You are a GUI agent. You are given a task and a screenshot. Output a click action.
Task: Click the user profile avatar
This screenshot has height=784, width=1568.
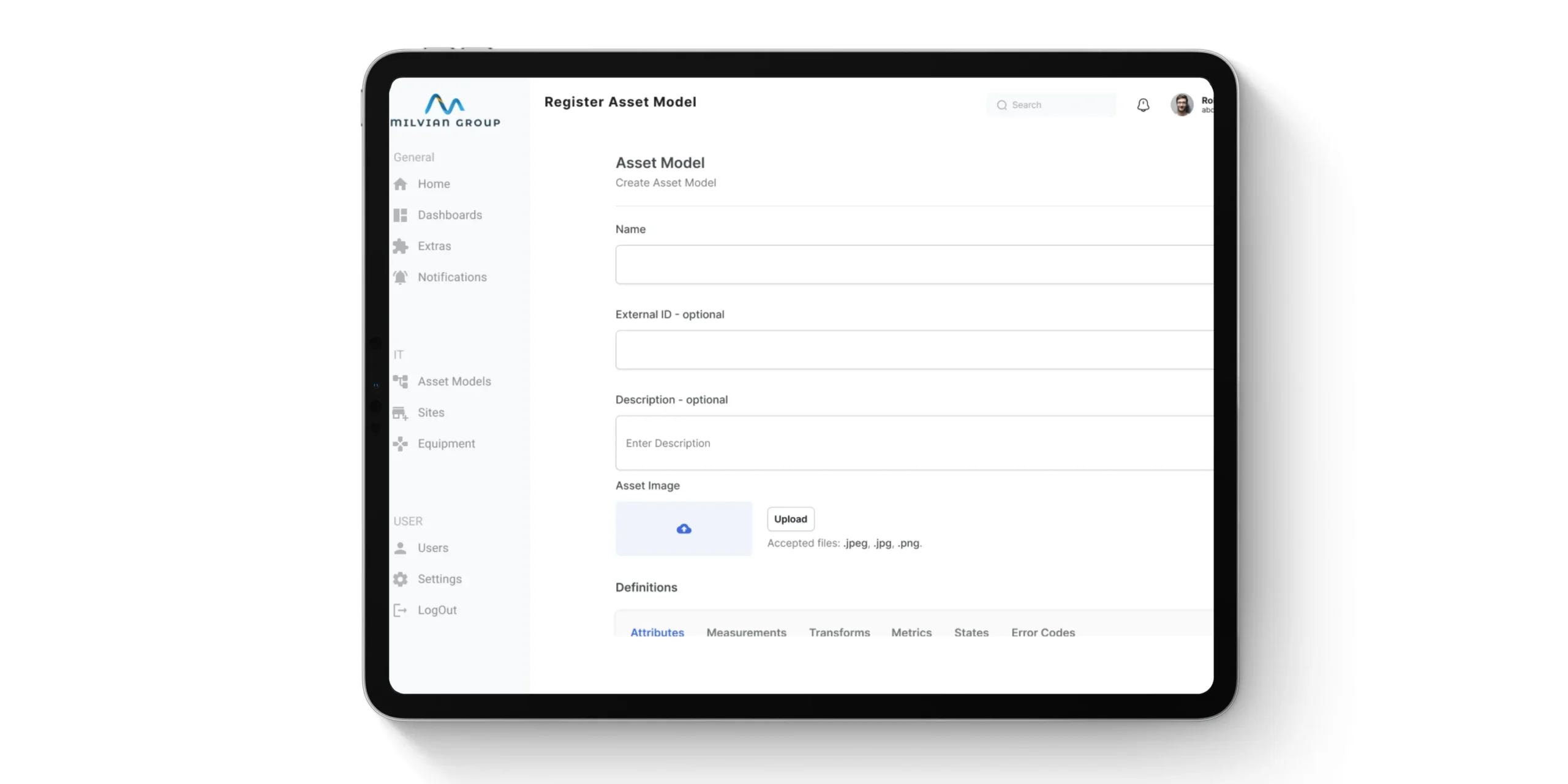point(1182,105)
